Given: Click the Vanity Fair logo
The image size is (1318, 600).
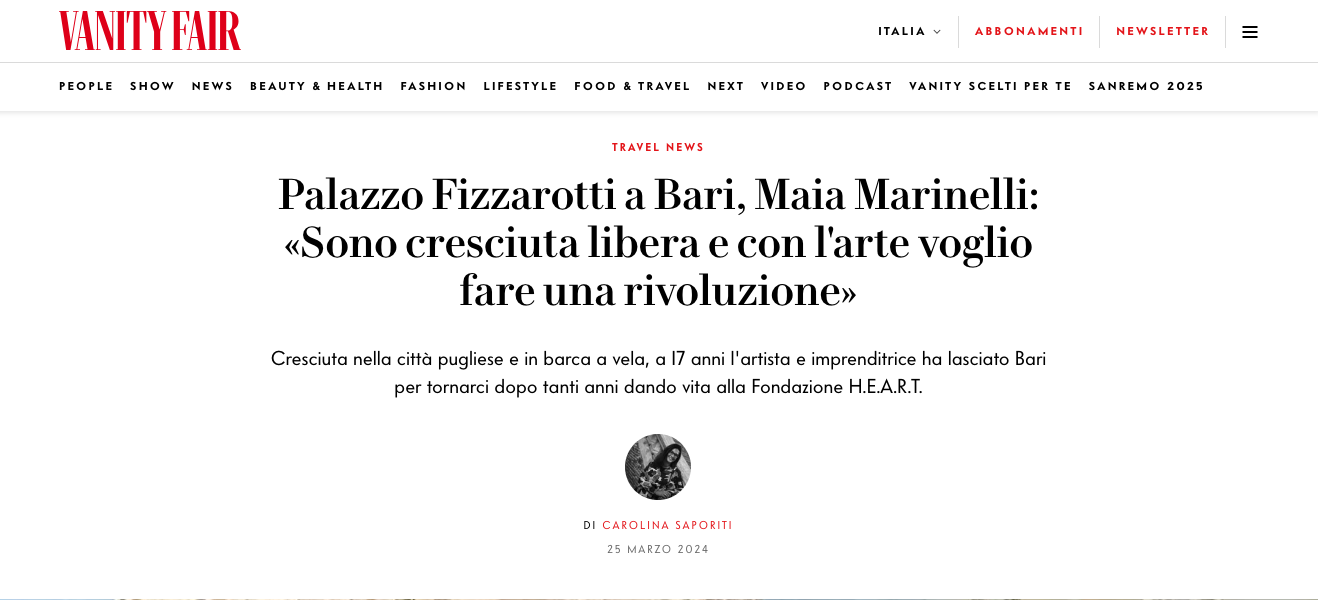Looking at the screenshot, I should [x=150, y=31].
